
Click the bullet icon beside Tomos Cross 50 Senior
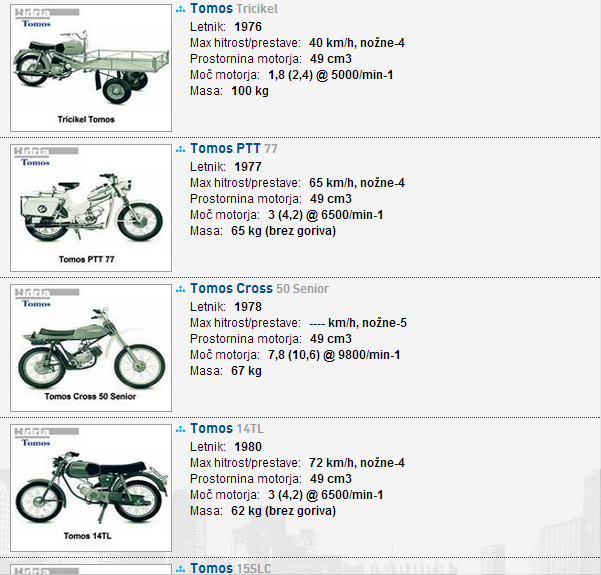pos(181,289)
